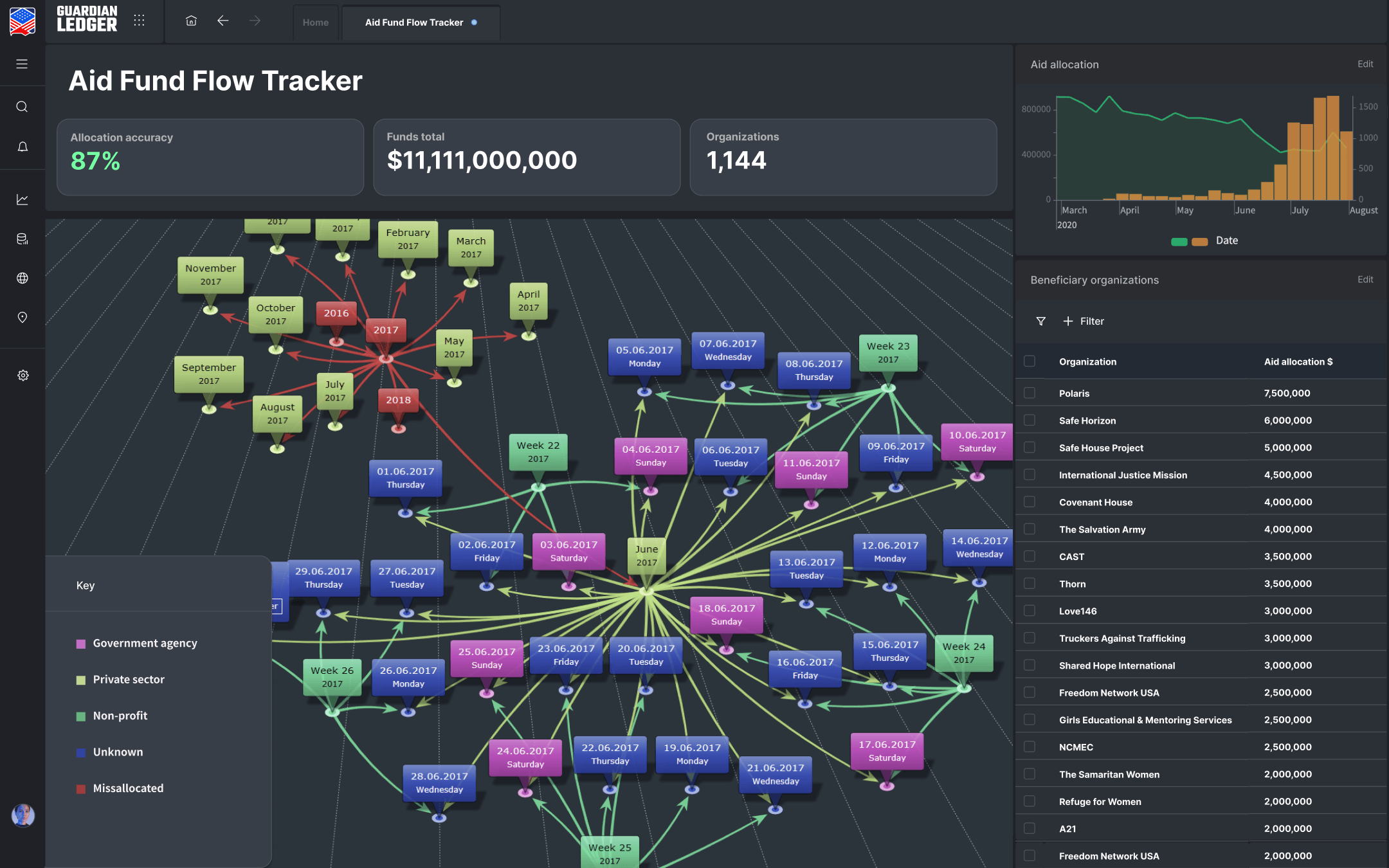The width and height of the screenshot is (1389, 868).
Task: Select the 05.06.2017 Monday node
Action: click(x=644, y=356)
